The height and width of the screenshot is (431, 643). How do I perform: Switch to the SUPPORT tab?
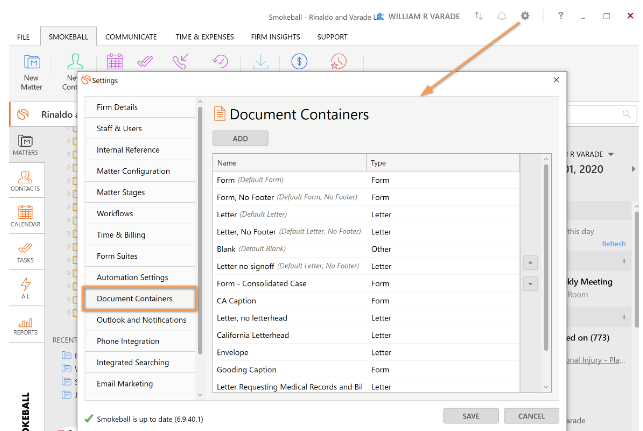pyautogui.click(x=332, y=37)
